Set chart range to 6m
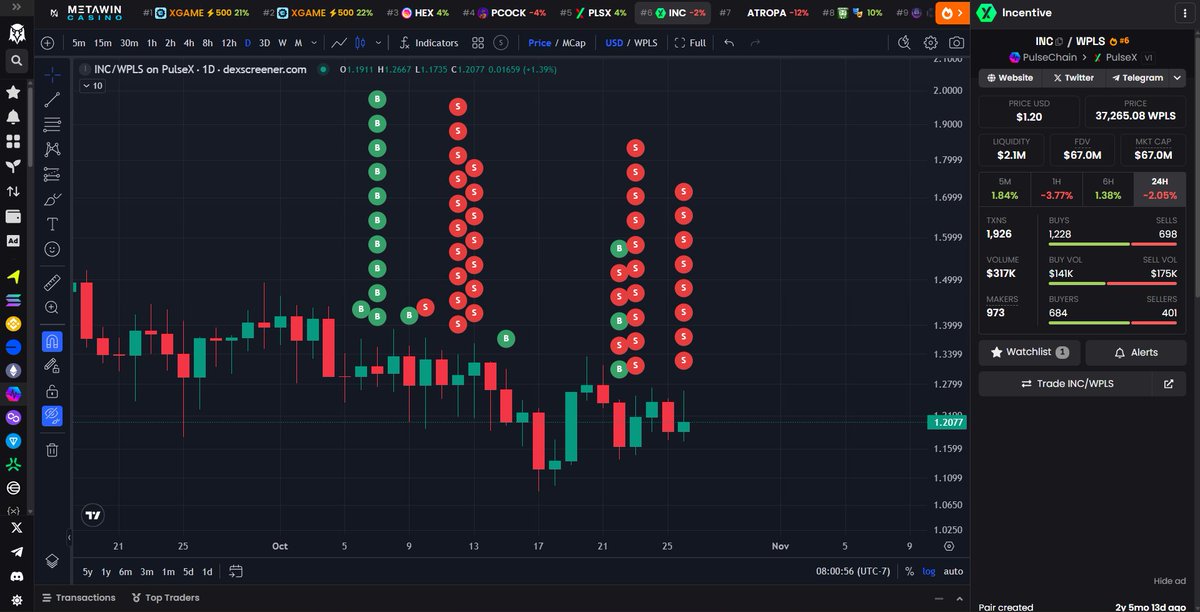 [125, 571]
